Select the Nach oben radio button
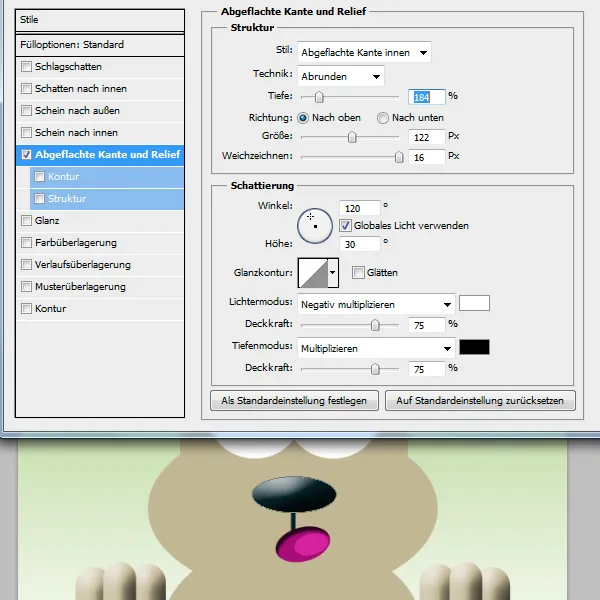The image size is (600, 600). [x=303, y=118]
